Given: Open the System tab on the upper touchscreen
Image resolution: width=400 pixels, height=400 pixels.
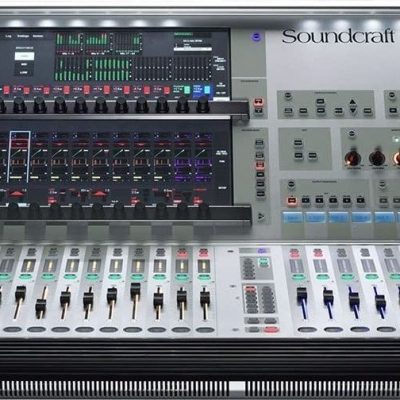Looking at the screenshot, I should pos(38,36).
